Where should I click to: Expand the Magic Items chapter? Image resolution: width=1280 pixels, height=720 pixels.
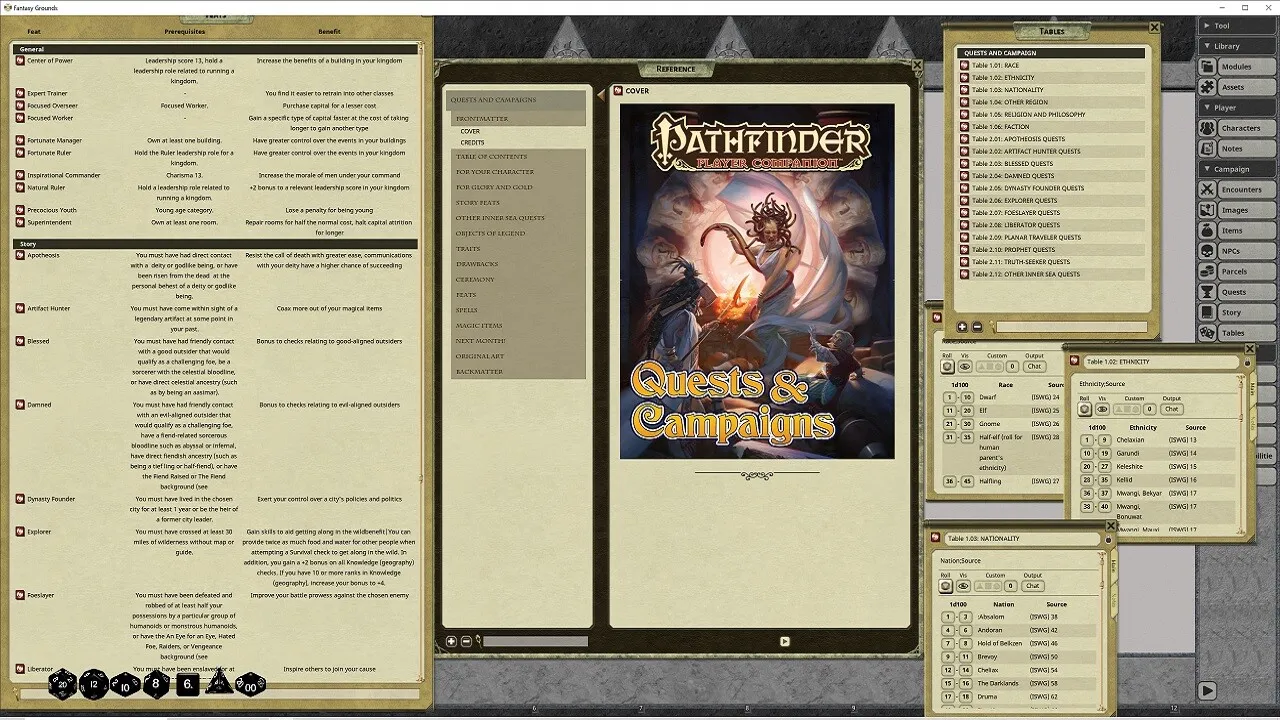pyautogui.click(x=517, y=325)
